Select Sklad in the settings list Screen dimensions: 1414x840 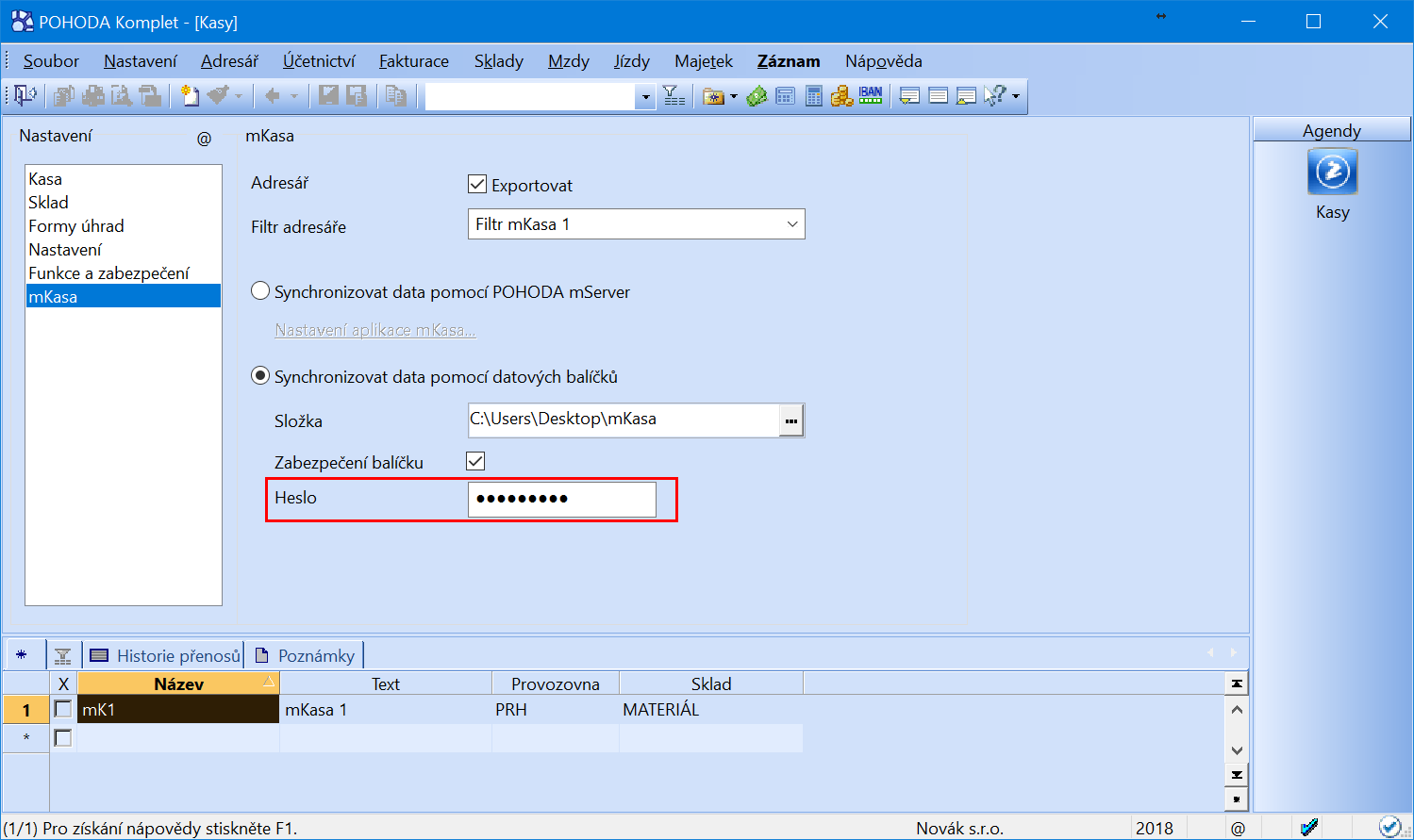(x=48, y=203)
